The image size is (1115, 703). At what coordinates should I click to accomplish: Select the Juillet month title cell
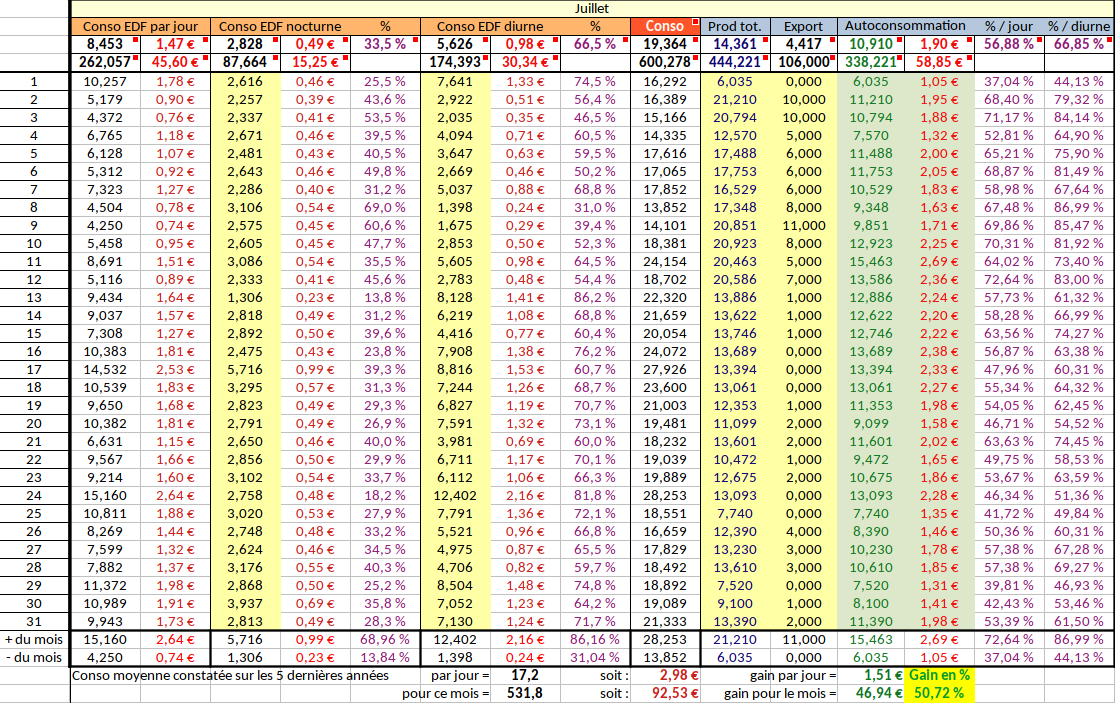tap(592, 8)
